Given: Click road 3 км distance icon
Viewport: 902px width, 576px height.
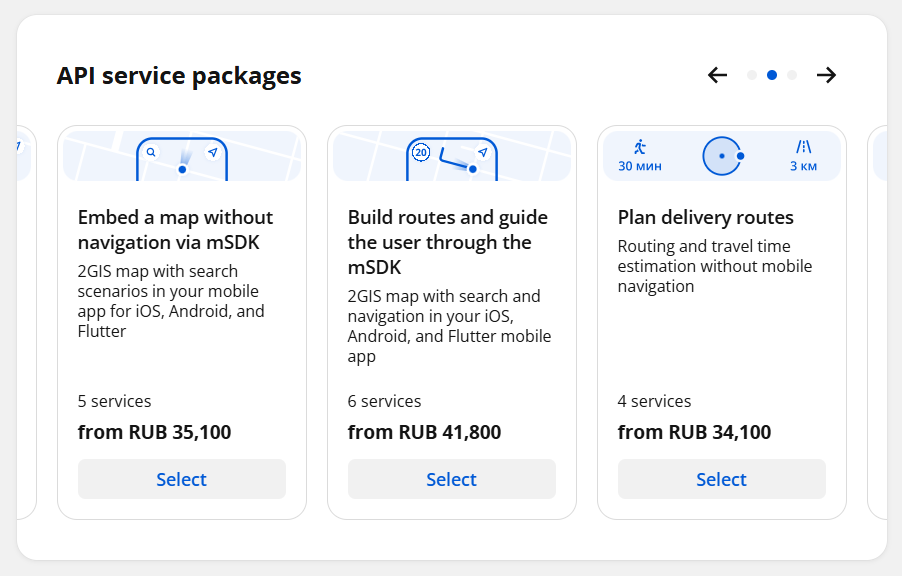Looking at the screenshot, I should click(x=804, y=147).
